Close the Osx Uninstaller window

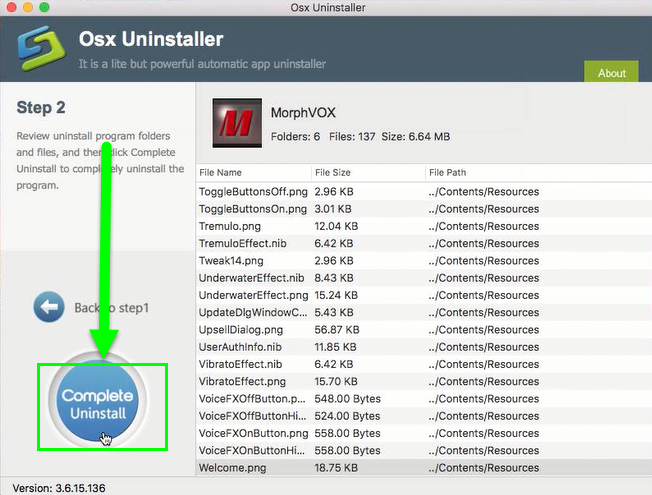(x=11, y=7)
